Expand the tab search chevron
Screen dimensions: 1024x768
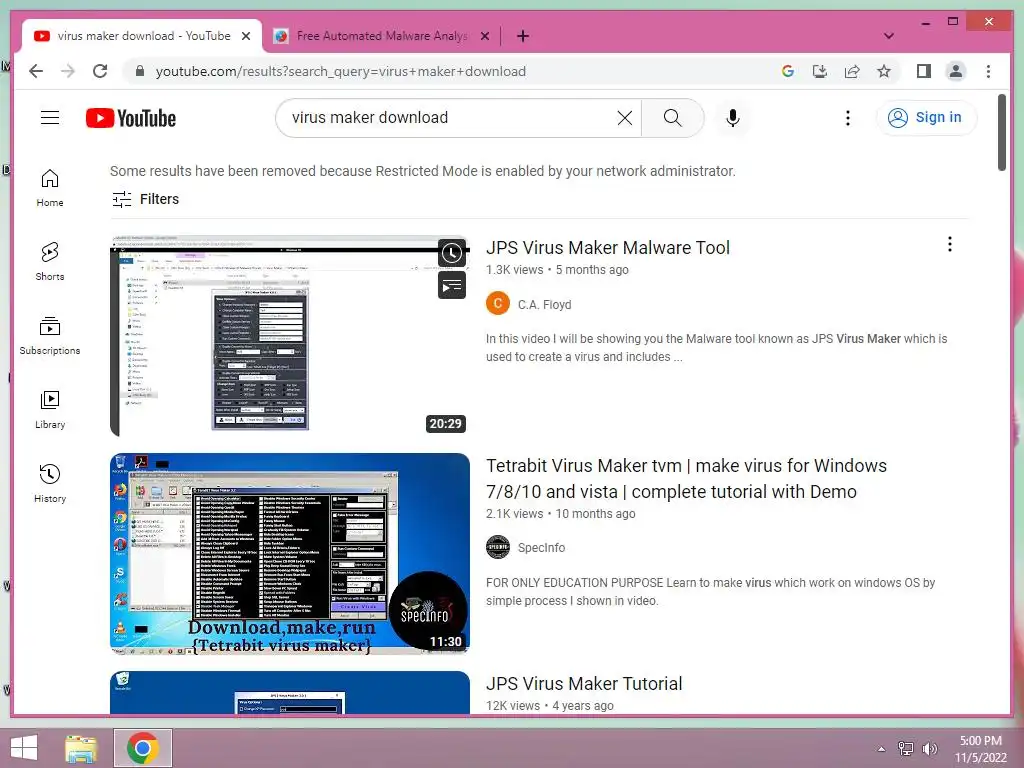pyautogui.click(x=889, y=36)
